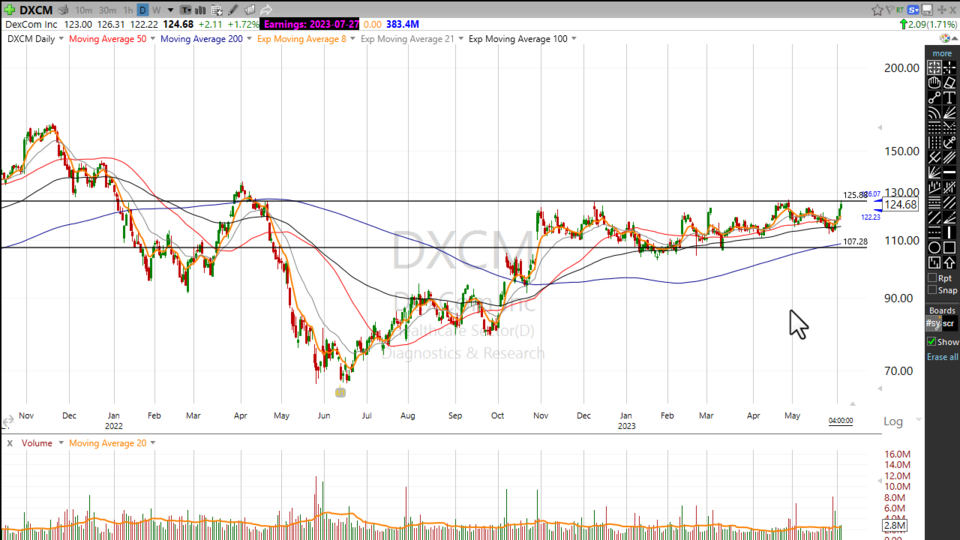Select the vertical time lines tool
Screen dimensions: 960x540
(x=934, y=143)
